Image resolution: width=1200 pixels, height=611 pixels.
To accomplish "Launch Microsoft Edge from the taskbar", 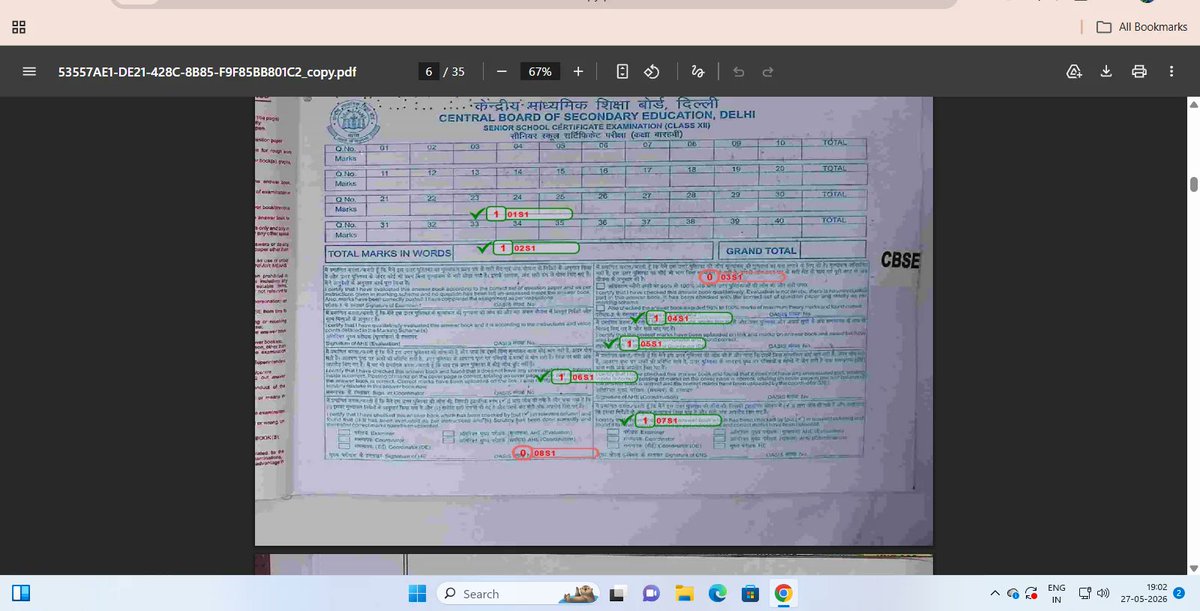I will tap(717, 593).
